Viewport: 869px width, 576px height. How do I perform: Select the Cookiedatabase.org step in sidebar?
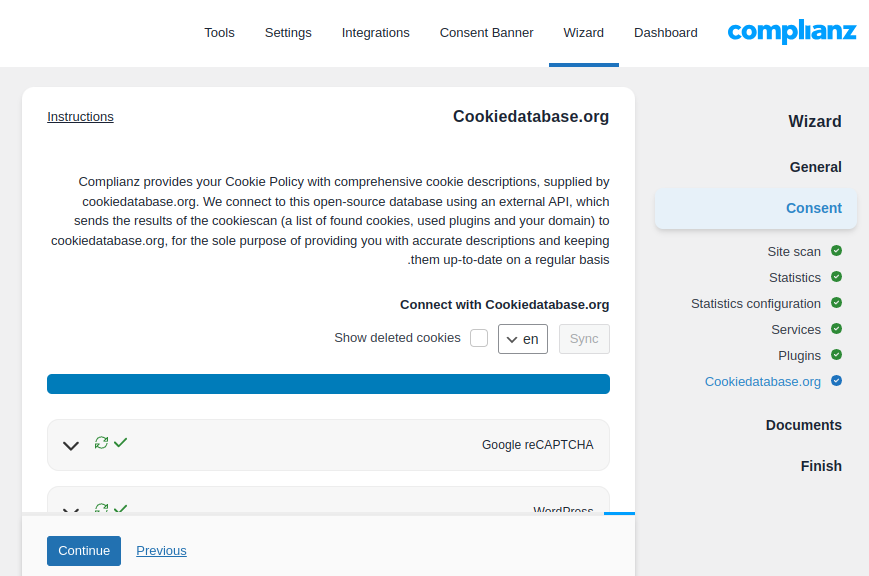[x=763, y=382]
